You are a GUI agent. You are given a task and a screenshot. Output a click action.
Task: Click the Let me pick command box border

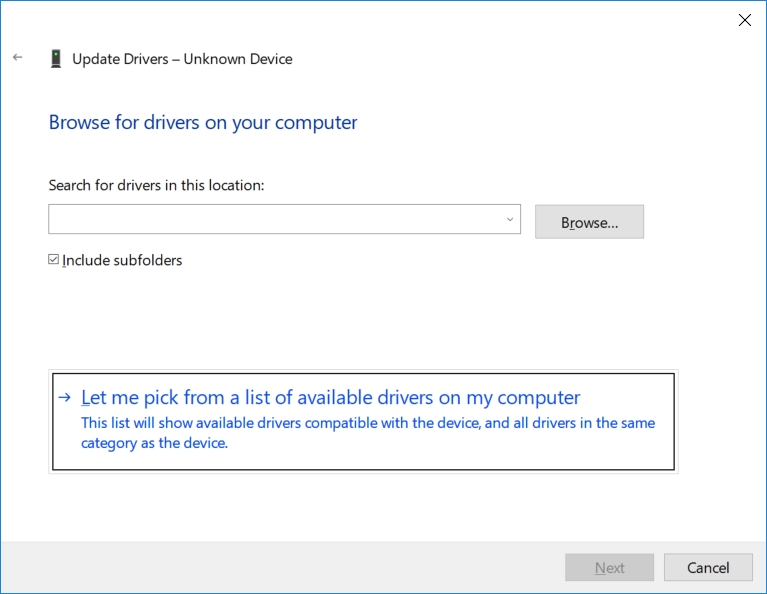point(363,422)
